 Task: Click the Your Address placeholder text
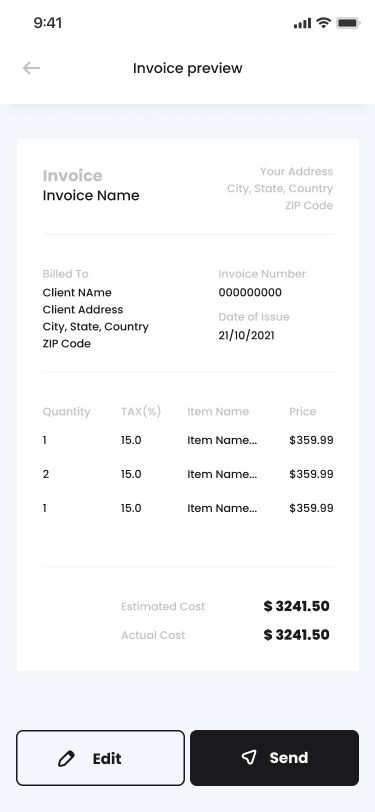tap(297, 171)
